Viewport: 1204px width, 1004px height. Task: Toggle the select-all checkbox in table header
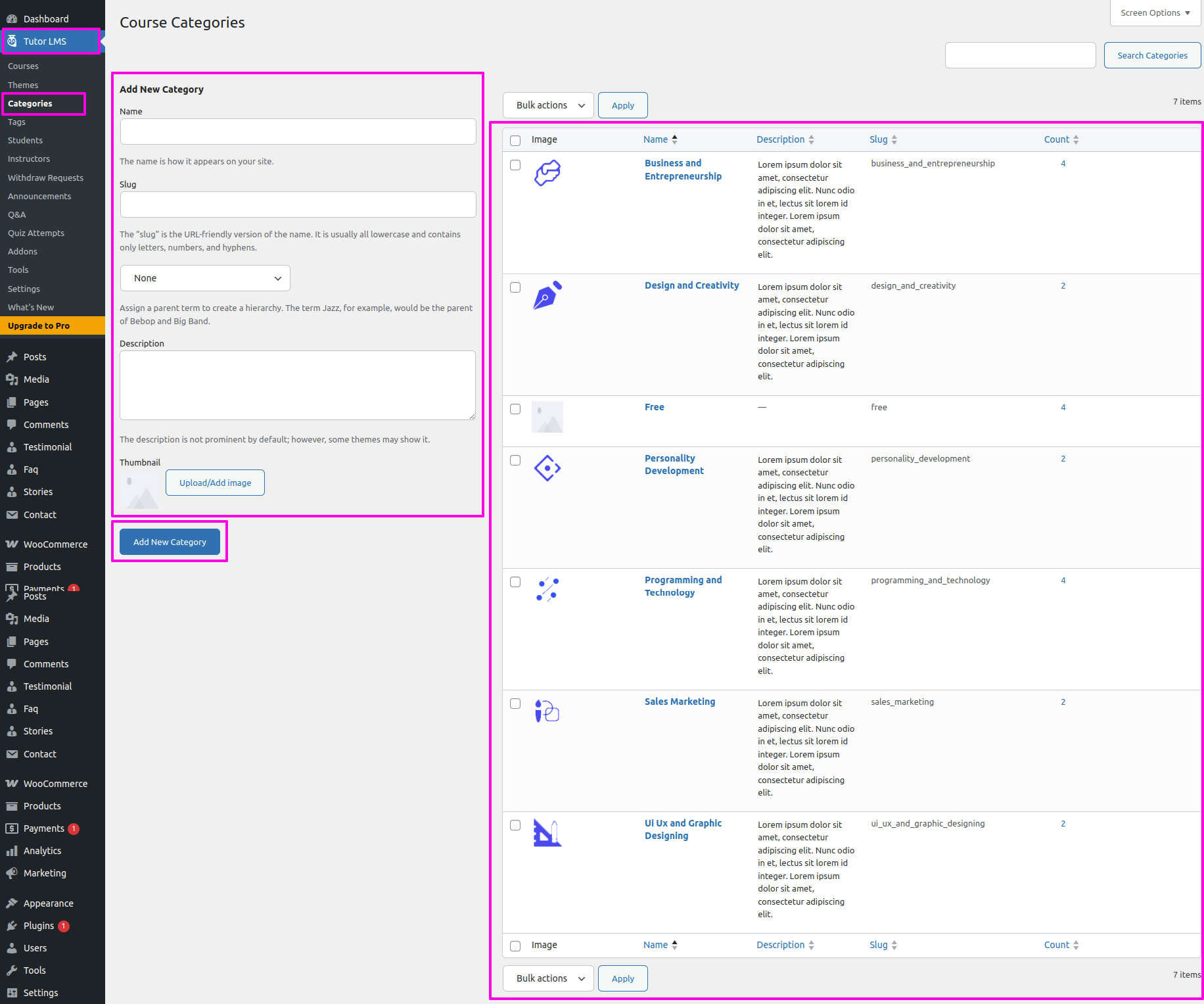(x=515, y=140)
